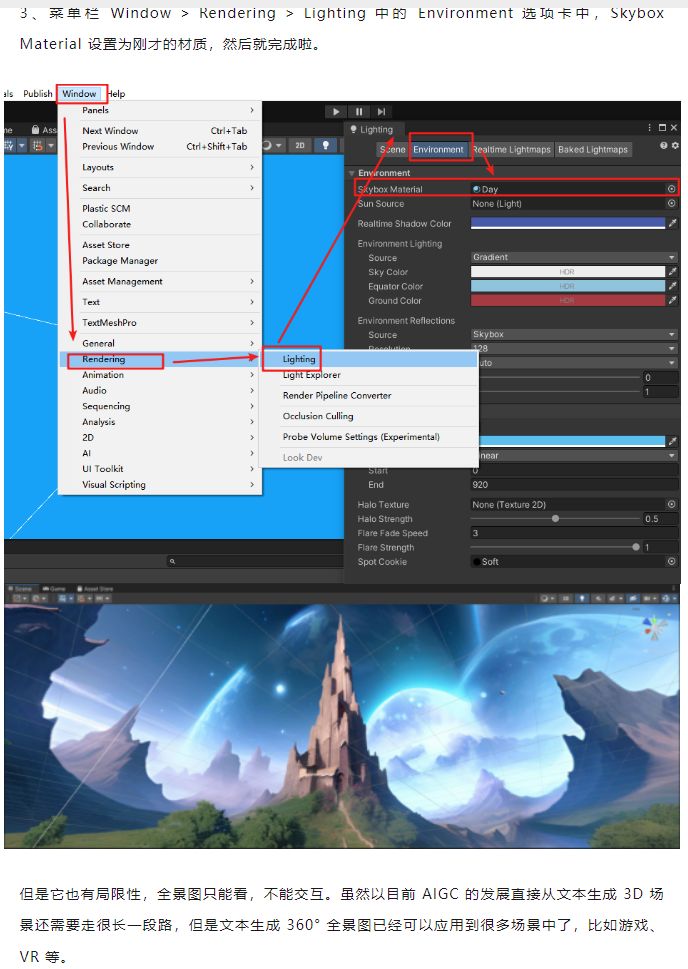Click Next Window menu item
The image size is (688, 969).
coord(160,131)
